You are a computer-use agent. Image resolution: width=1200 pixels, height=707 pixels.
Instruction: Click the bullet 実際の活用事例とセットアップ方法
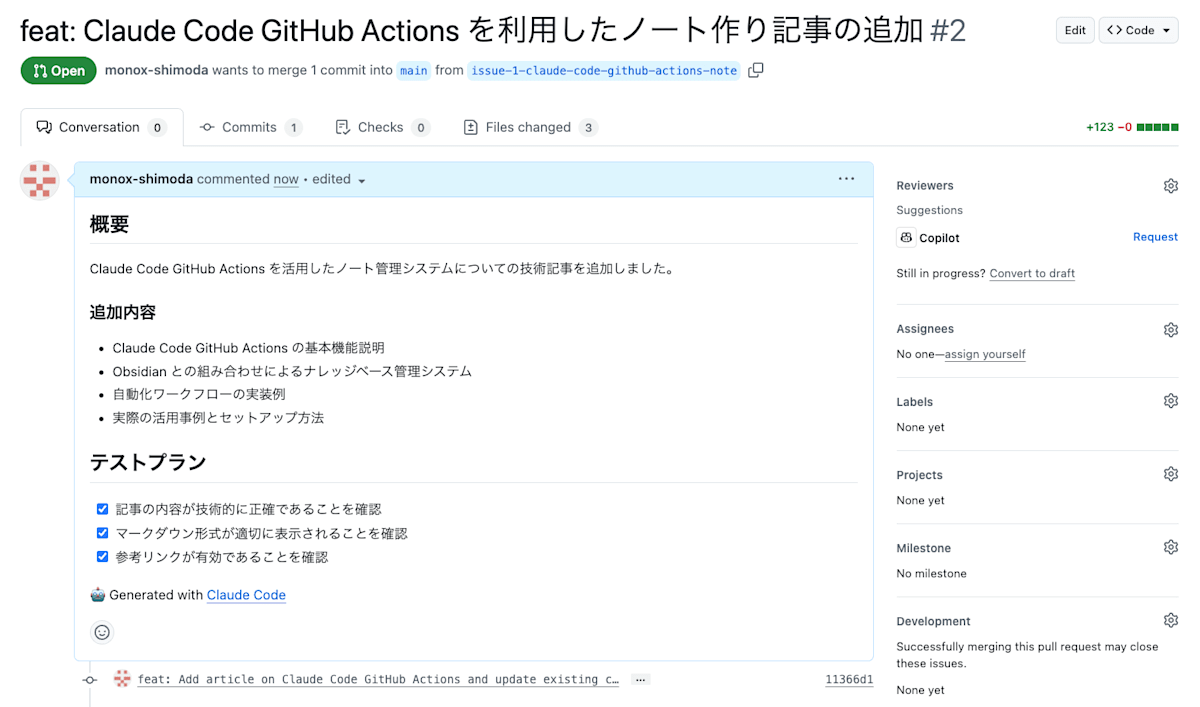(x=218, y=418)
